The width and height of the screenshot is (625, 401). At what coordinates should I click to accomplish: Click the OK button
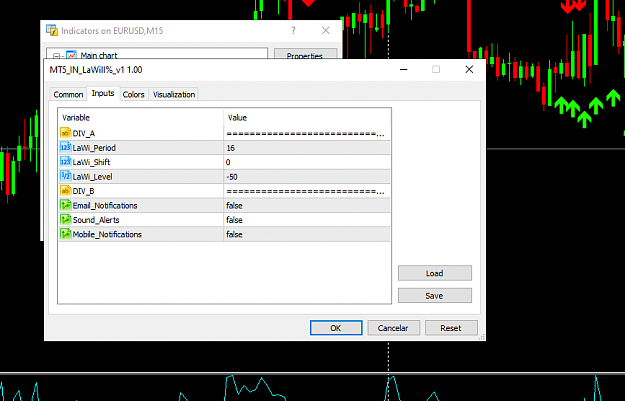[x=336, y=328]
